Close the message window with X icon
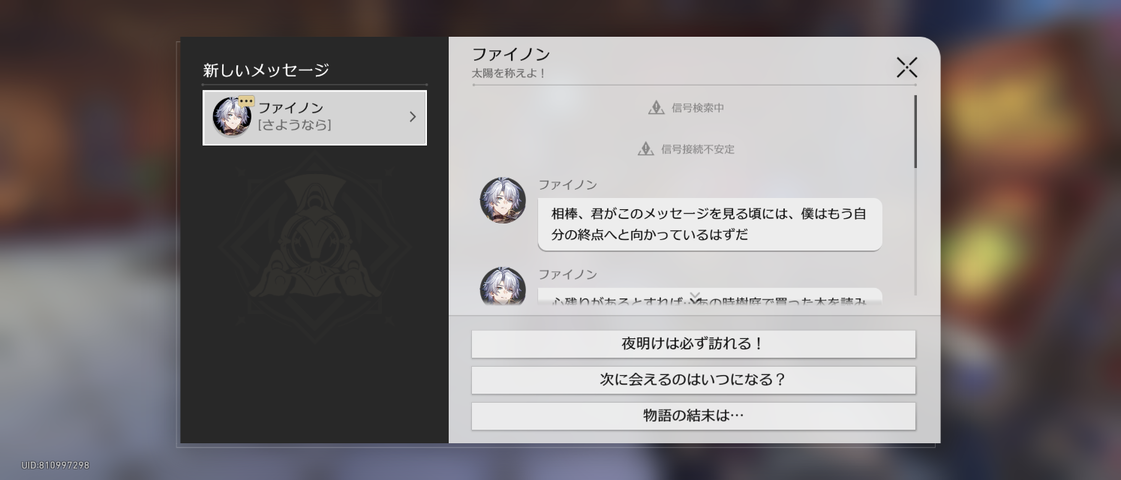 pos(907,68)
